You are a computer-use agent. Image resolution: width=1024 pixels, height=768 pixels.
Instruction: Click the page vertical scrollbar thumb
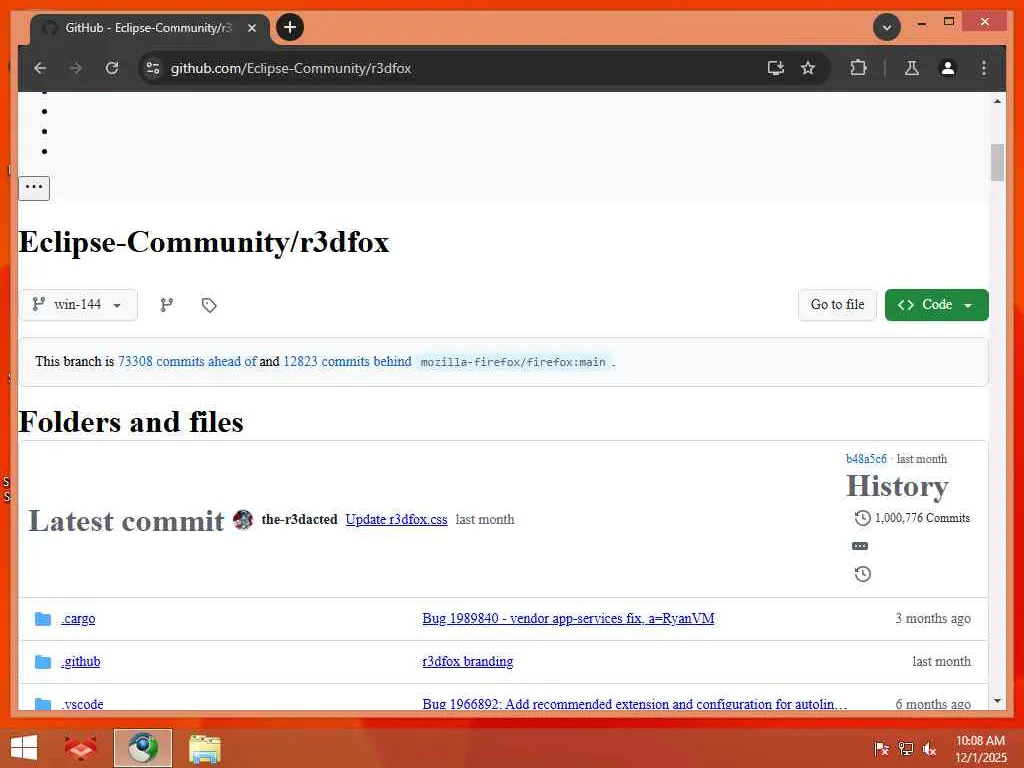[x=997, y=162]
